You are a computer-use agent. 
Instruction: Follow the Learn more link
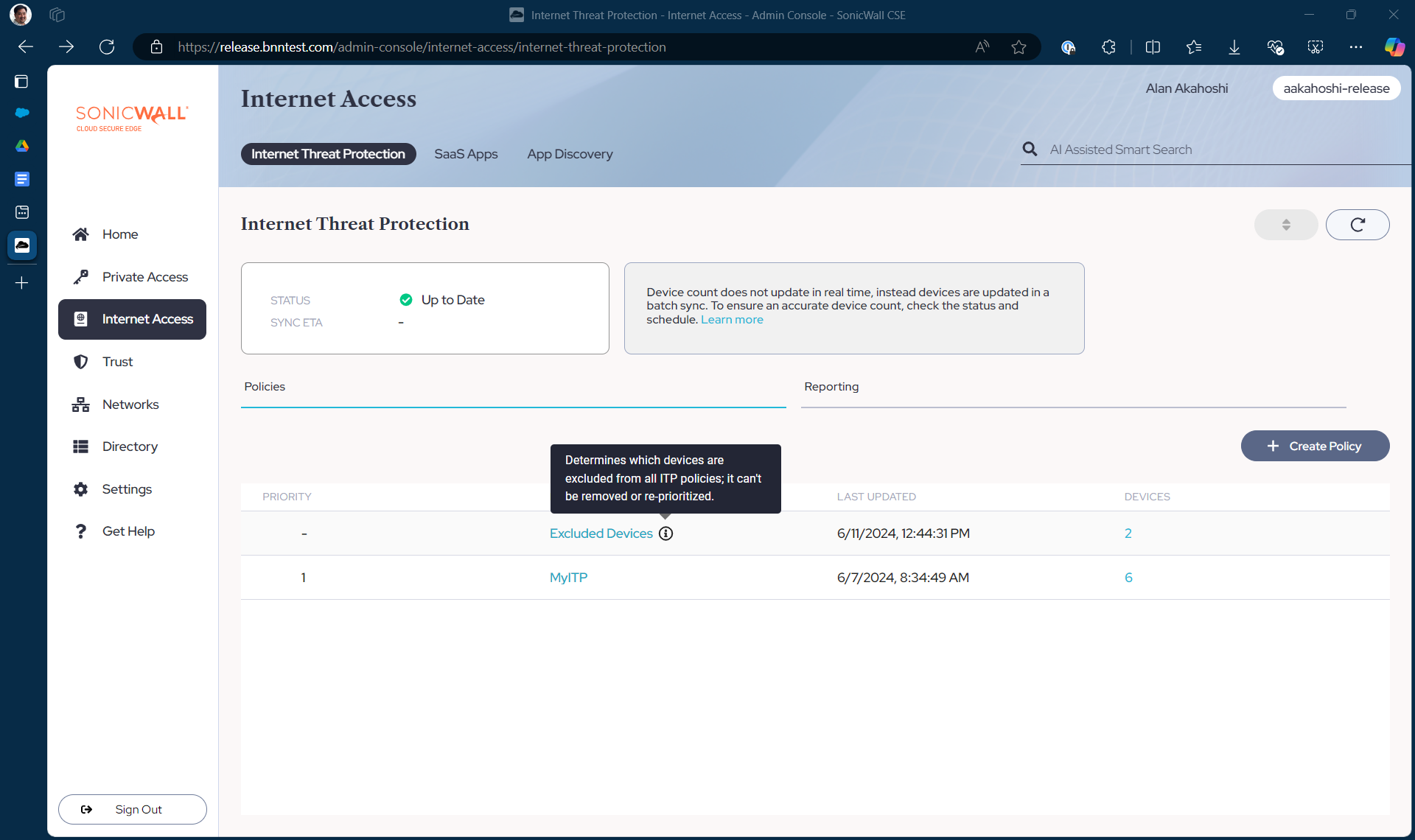(x=731, y=320)
